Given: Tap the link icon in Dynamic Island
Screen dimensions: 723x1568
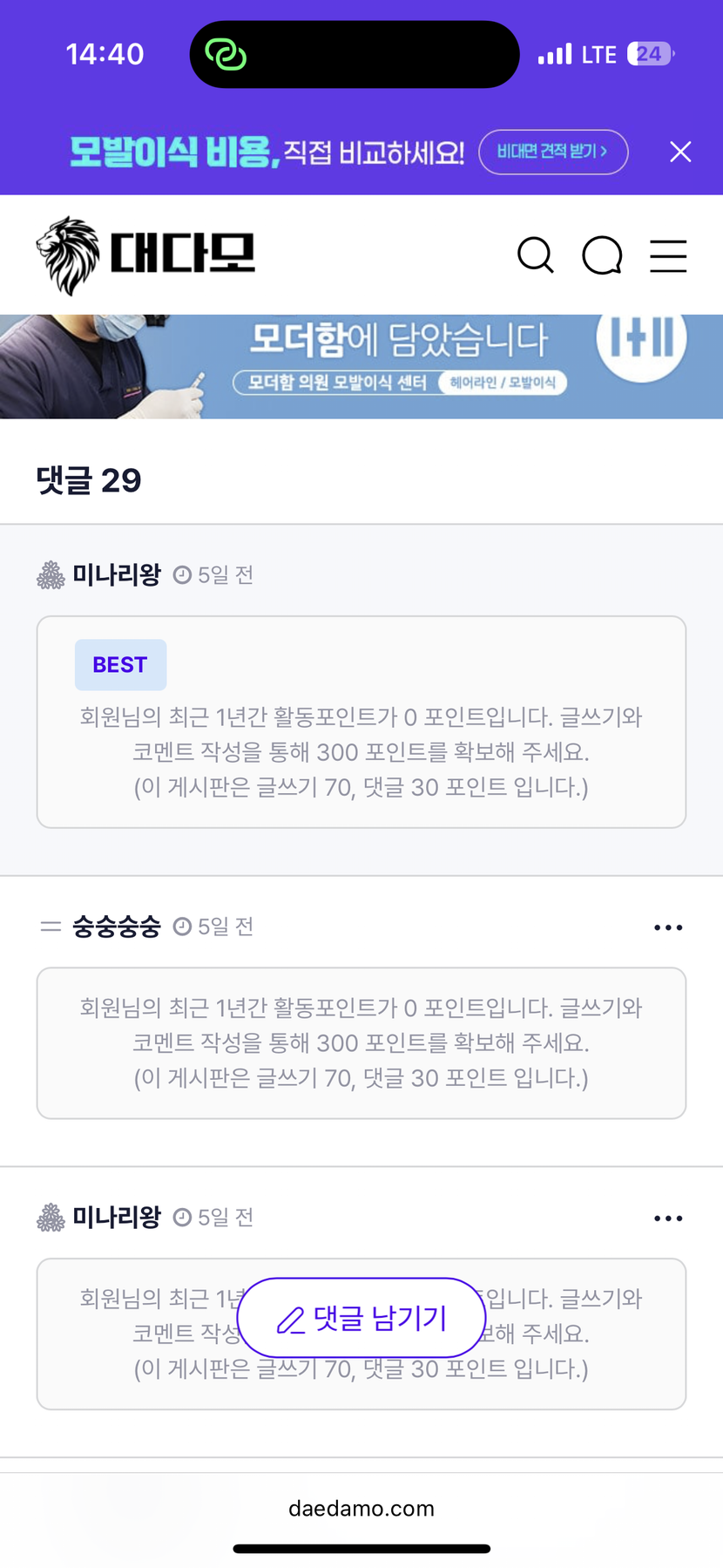Looking at the screenshot, I should pos(226,55).
